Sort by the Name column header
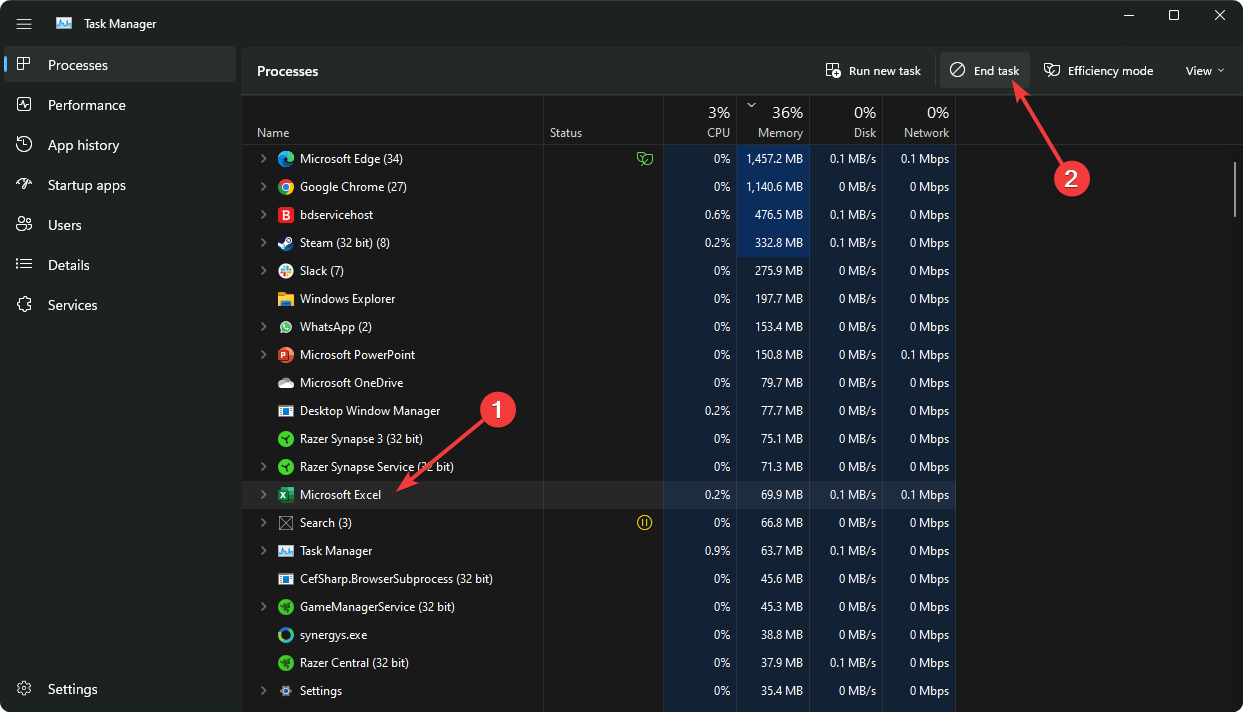 point(393,119)
